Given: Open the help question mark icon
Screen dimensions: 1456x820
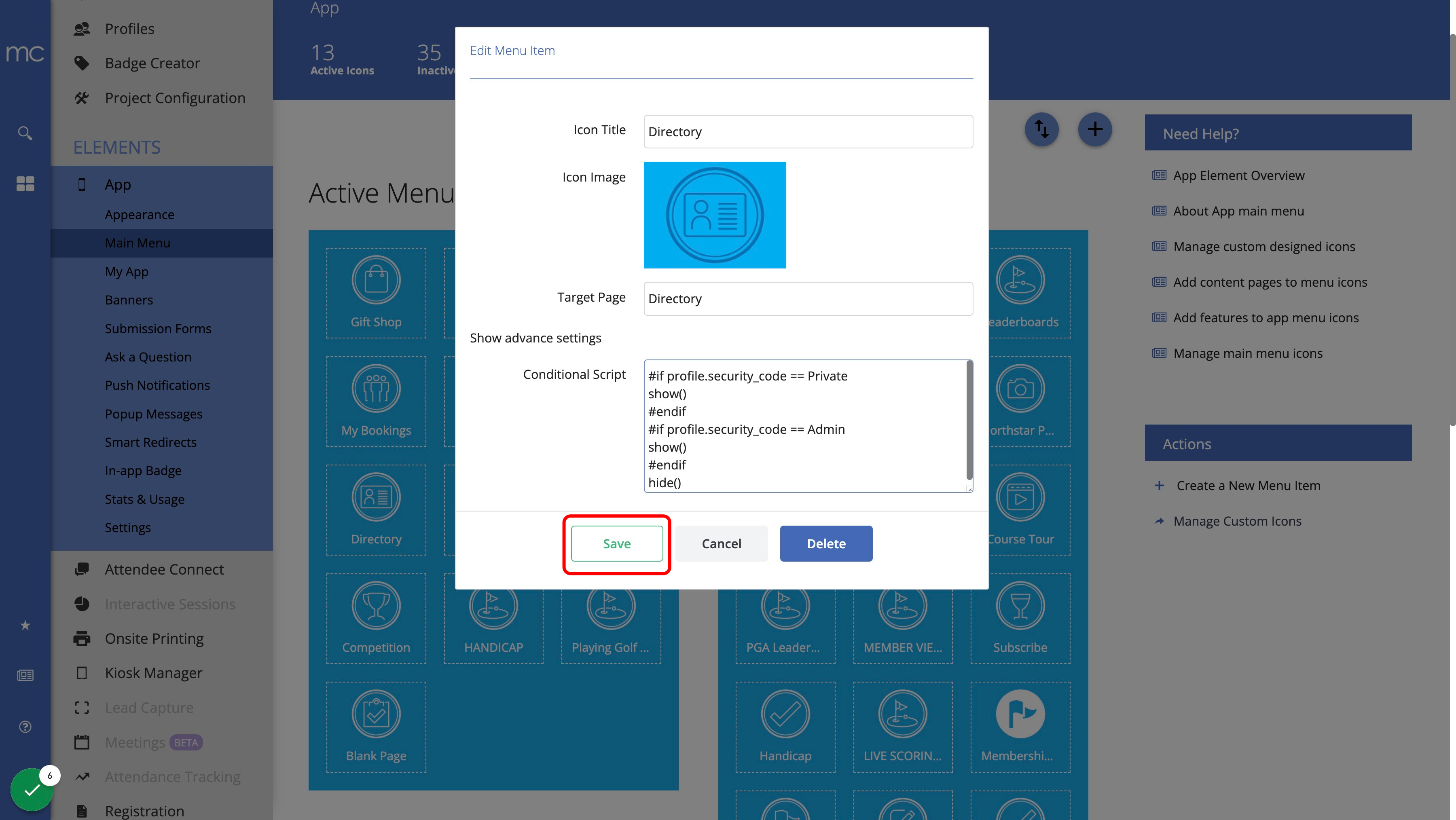Looking at the screenshot, I should pyautogui.click(x=25, y=727).
